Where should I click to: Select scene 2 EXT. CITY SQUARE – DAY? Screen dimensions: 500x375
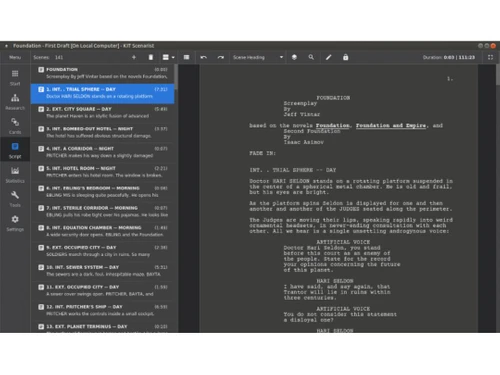point(103,113)
